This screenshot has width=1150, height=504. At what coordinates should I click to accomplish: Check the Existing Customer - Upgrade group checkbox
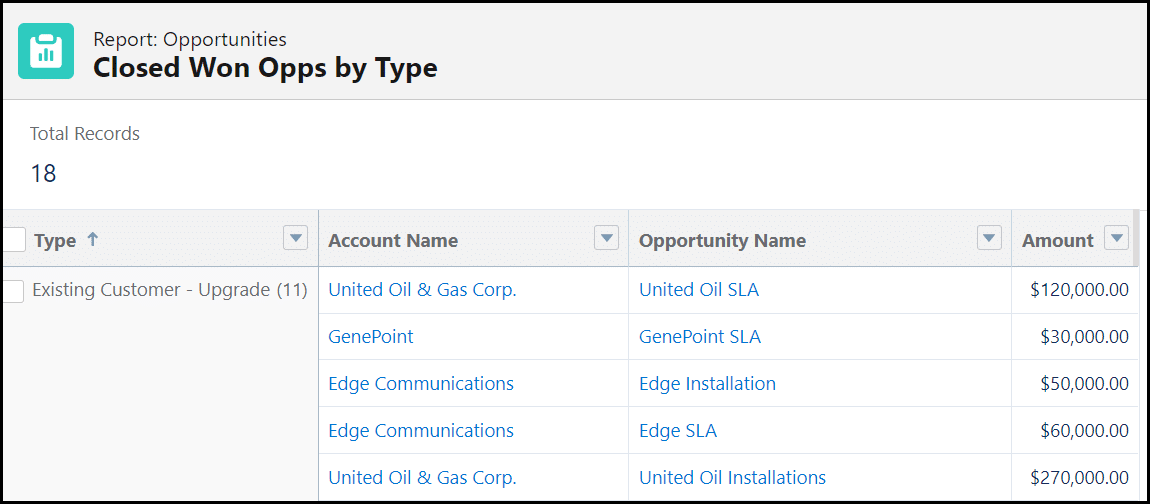[x=14, y=291]
